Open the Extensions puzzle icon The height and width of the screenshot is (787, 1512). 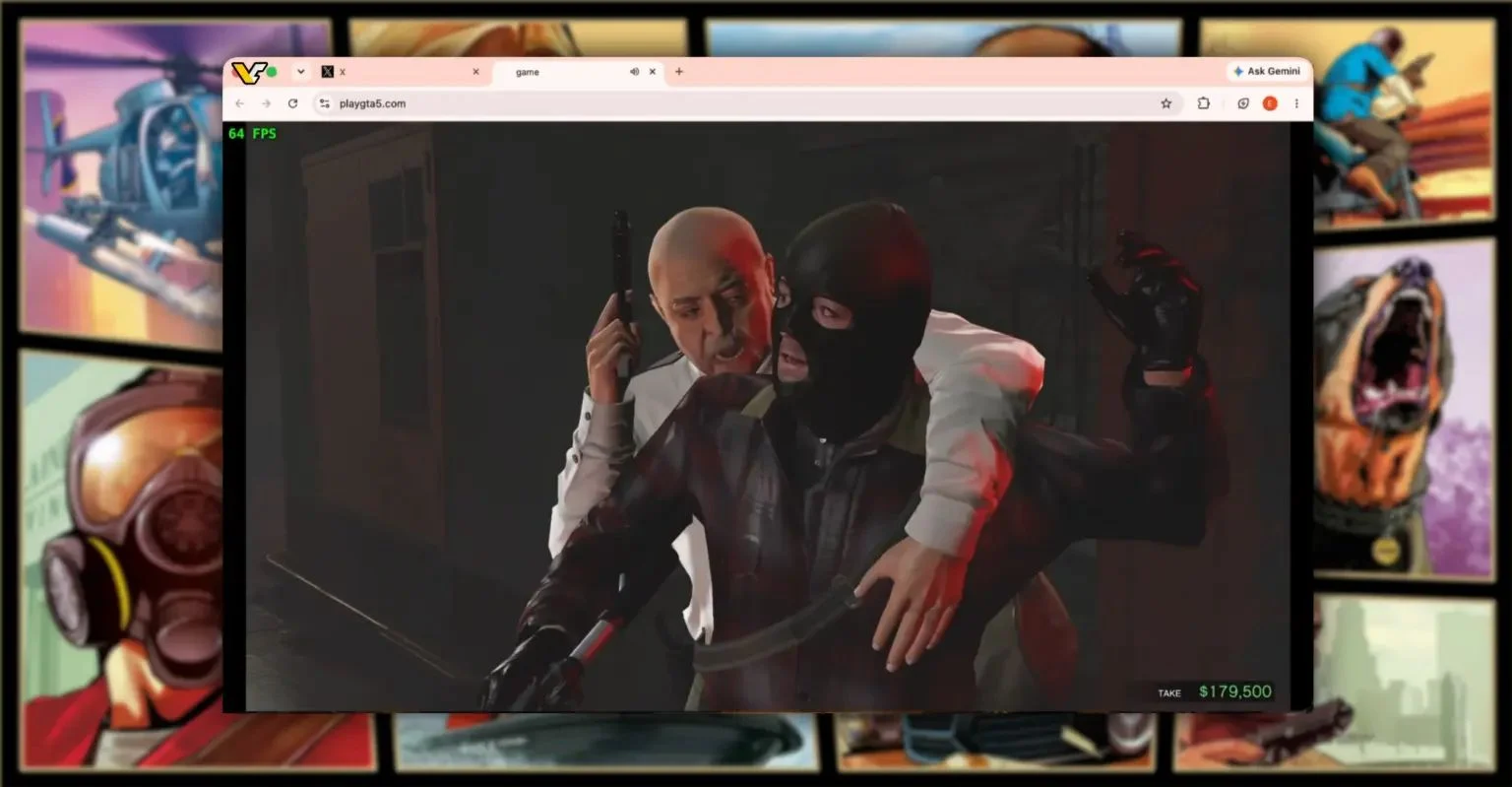(1203, 103)
